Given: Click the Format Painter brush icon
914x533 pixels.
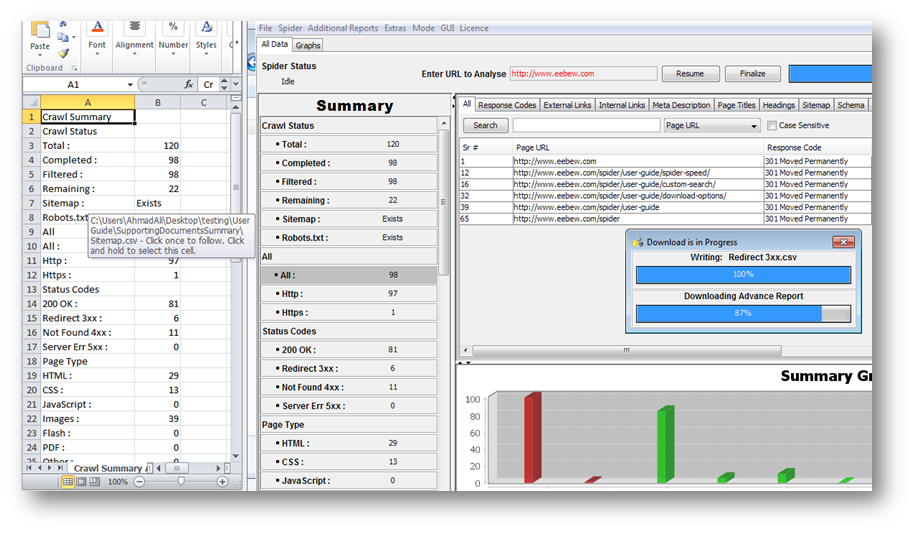Looking at the screenshot, I should click(x=62, y=53).
